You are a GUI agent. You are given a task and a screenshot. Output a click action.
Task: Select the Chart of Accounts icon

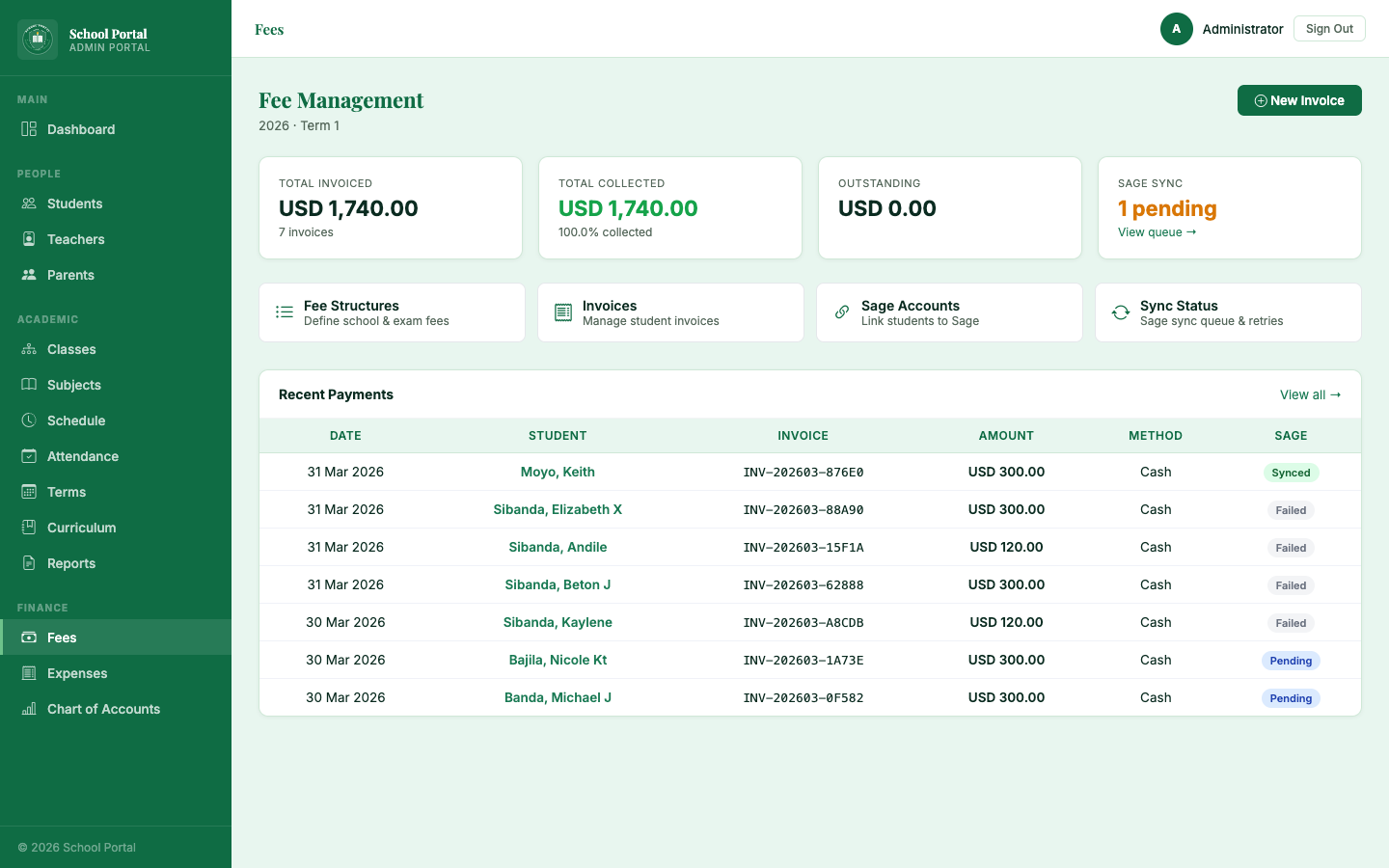click(x=28, y=708)
